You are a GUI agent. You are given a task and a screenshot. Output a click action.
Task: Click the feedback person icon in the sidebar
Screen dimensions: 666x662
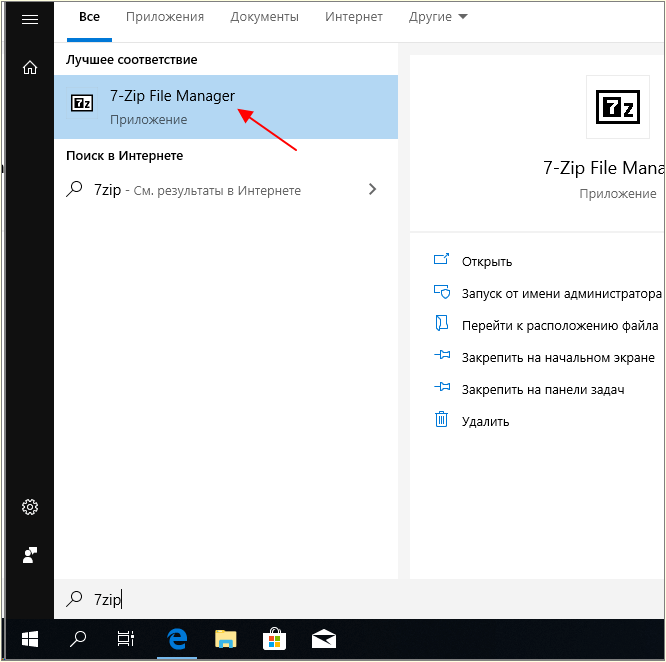click(30, 555)
